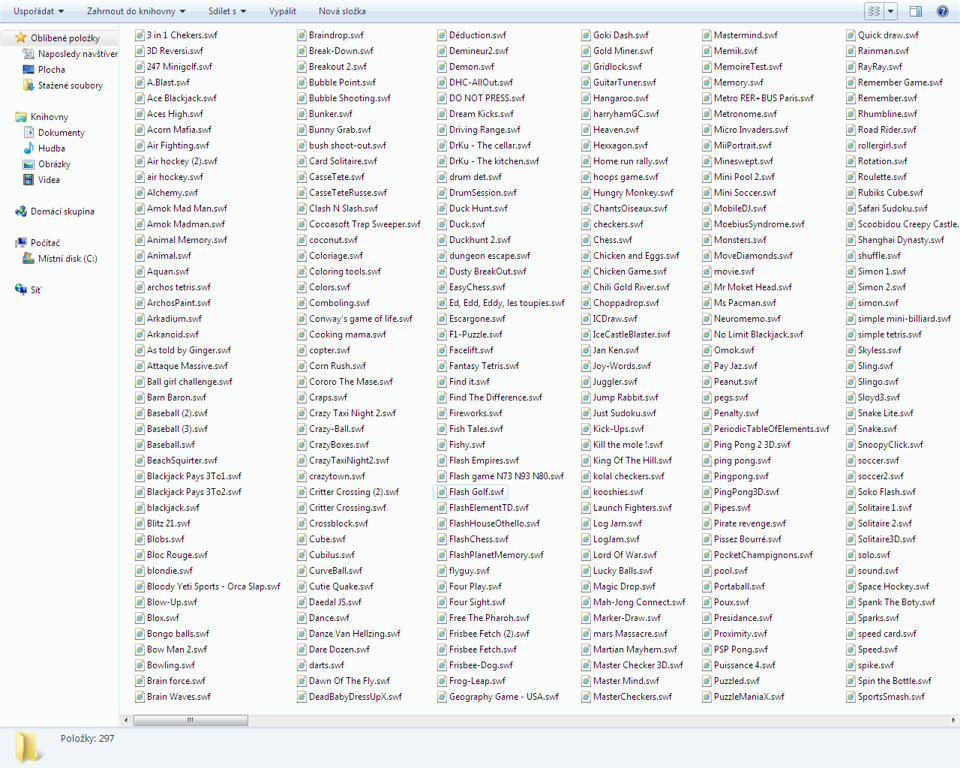Open the Sdílet s dropdown

(227, 11)
